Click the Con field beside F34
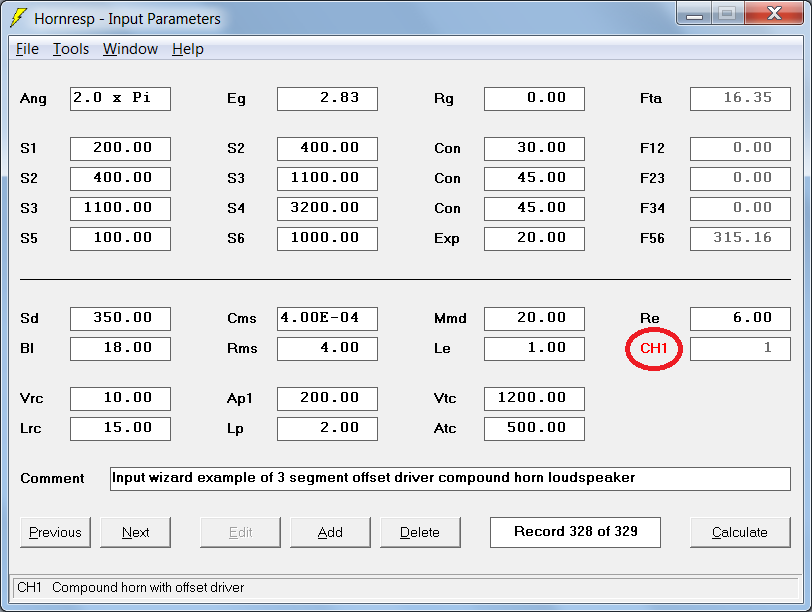 [534, 209]
